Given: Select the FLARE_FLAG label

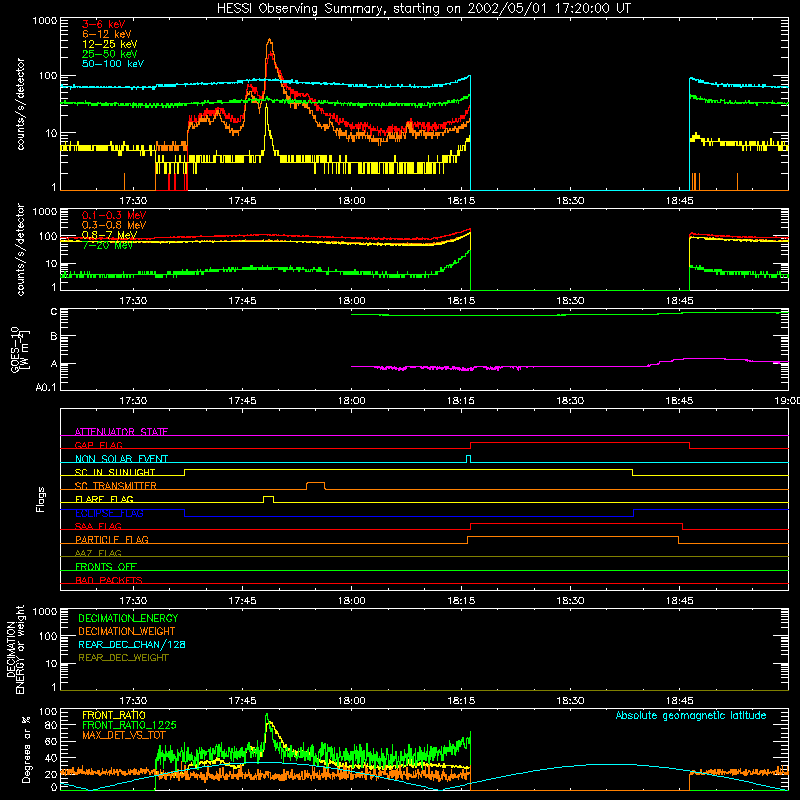Looking at the screenshot, I should pos(104,499).
